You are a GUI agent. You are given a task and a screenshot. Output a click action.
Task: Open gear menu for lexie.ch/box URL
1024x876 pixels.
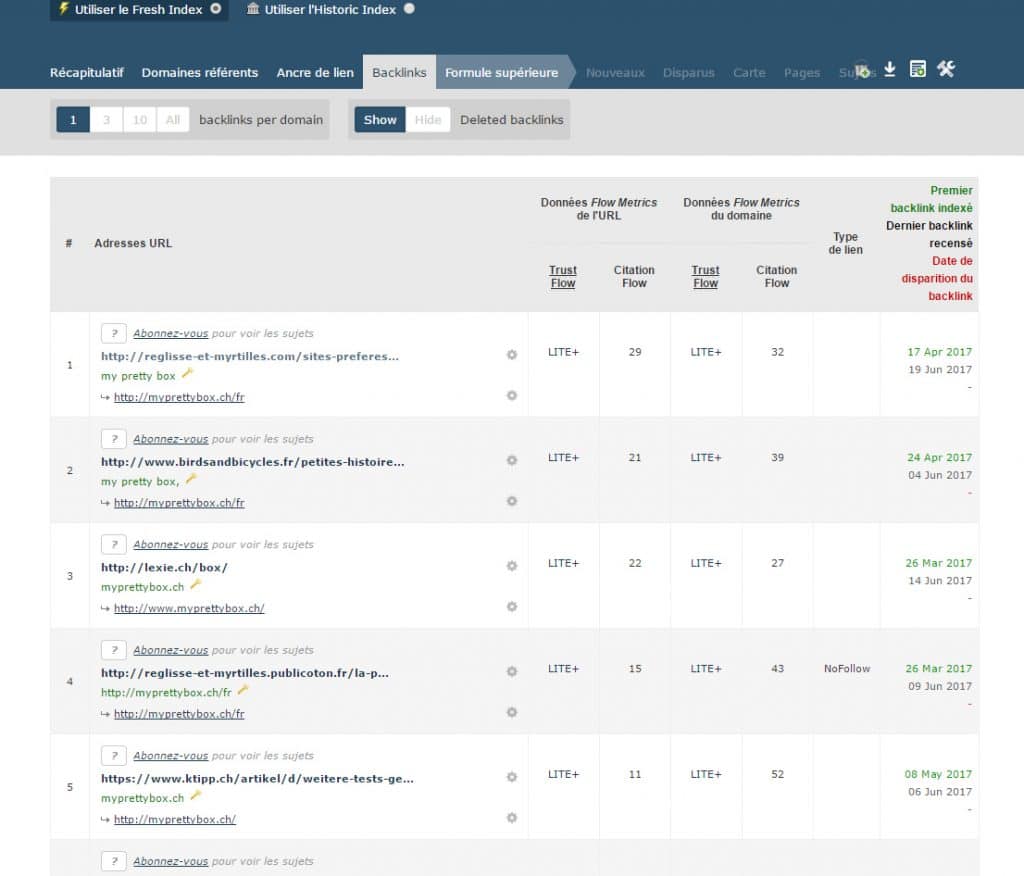click(x=512, y=566)
